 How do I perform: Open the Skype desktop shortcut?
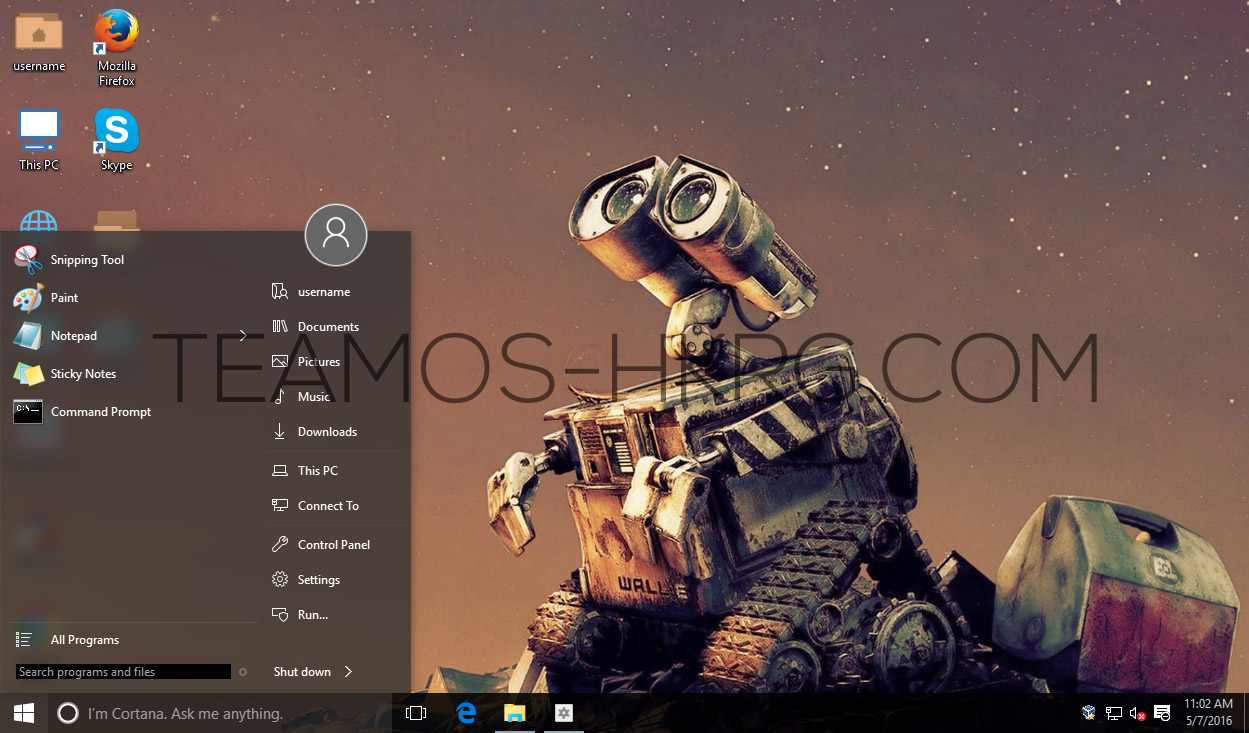click(117, 140)
